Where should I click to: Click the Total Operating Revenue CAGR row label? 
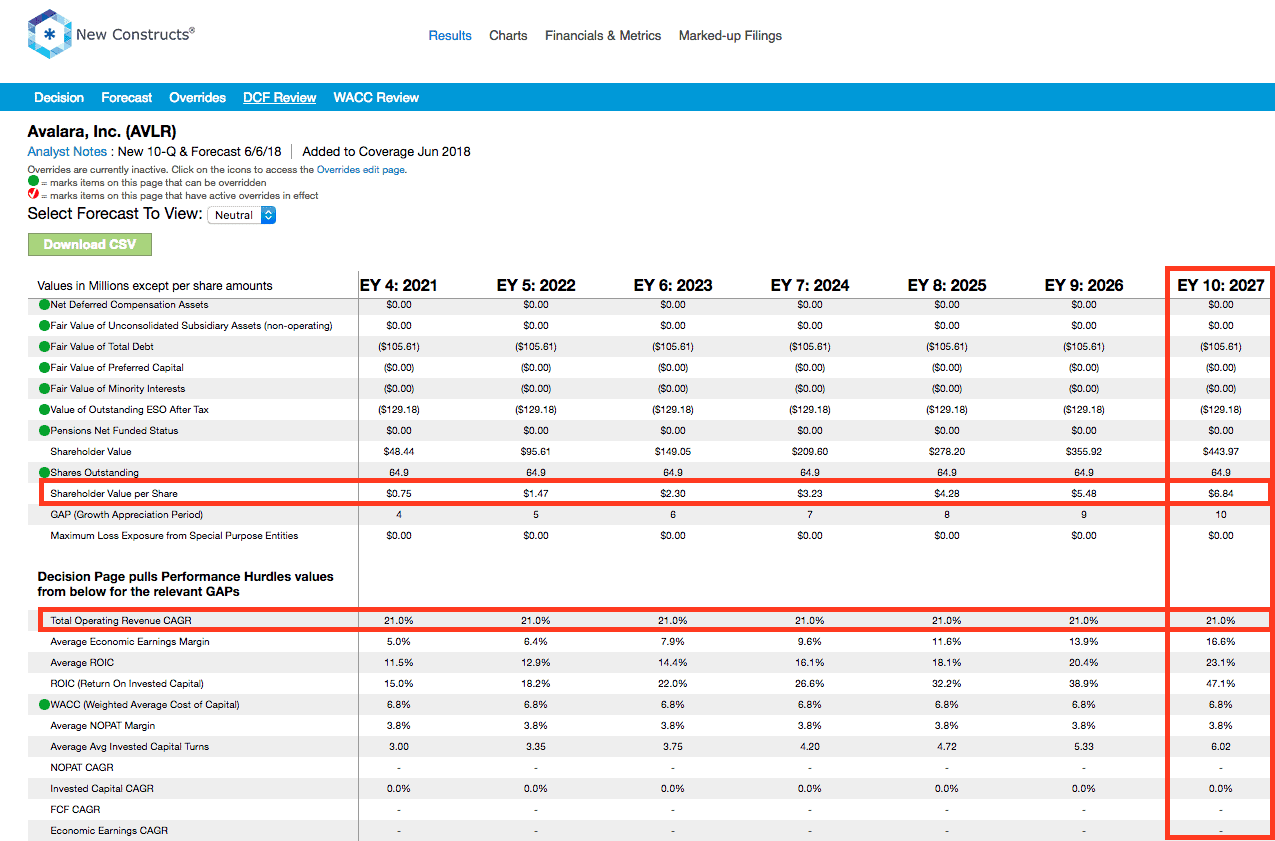tap(119, 620)
